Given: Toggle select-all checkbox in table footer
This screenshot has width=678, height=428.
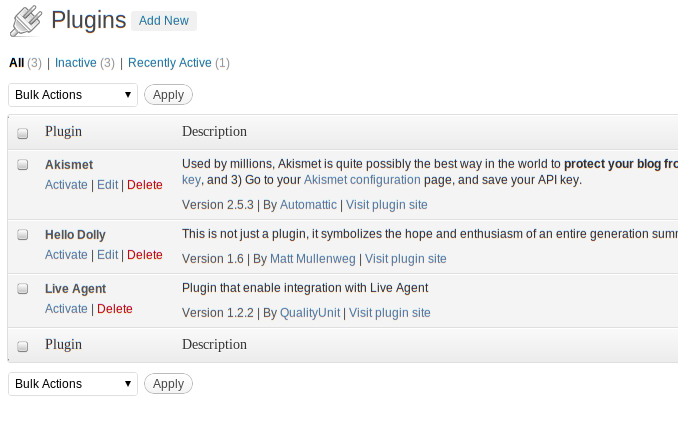Looking at the screenshot, I should pos(22,346).
